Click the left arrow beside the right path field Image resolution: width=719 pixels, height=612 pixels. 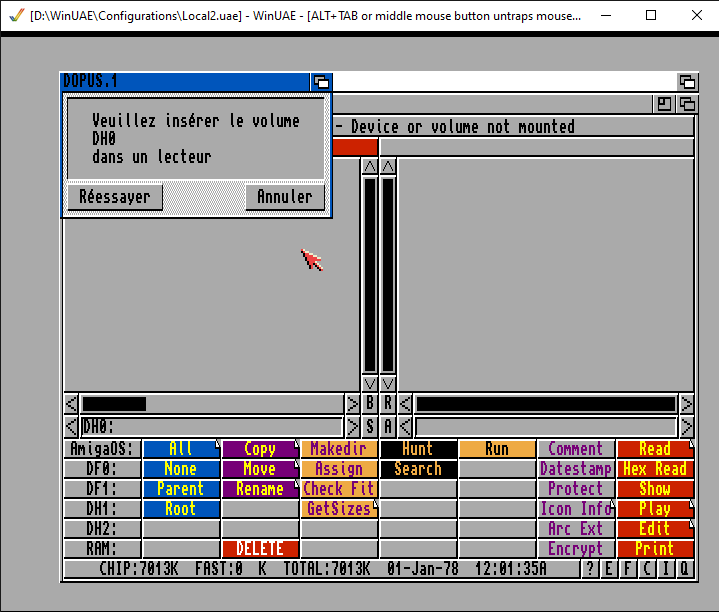pyautogui.click(x=405, y=427)
